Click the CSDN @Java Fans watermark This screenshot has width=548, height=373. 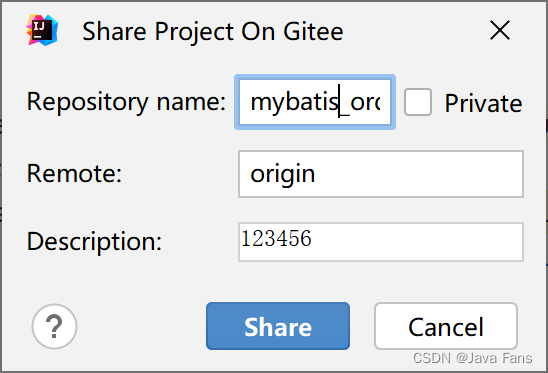click(473, 358)
